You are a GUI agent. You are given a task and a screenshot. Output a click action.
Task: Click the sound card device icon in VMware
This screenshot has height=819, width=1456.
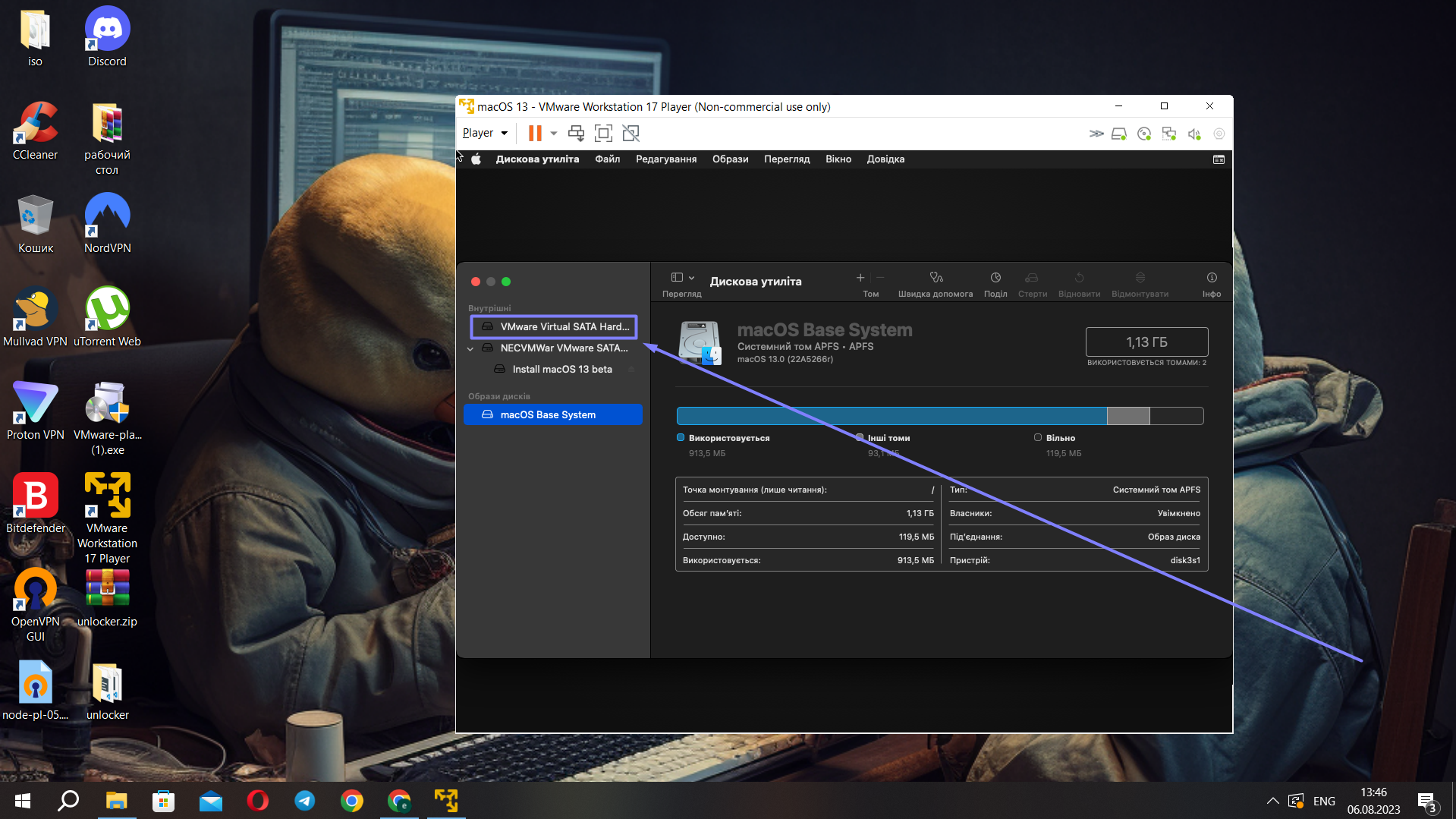click(x=1194, y=134)
